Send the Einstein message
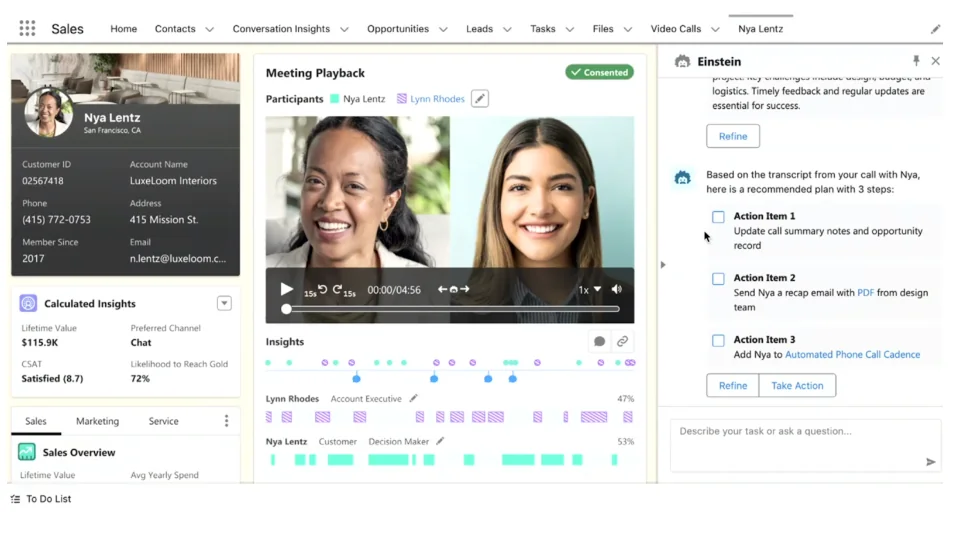958x534 pixels. [x=930, y=462]
